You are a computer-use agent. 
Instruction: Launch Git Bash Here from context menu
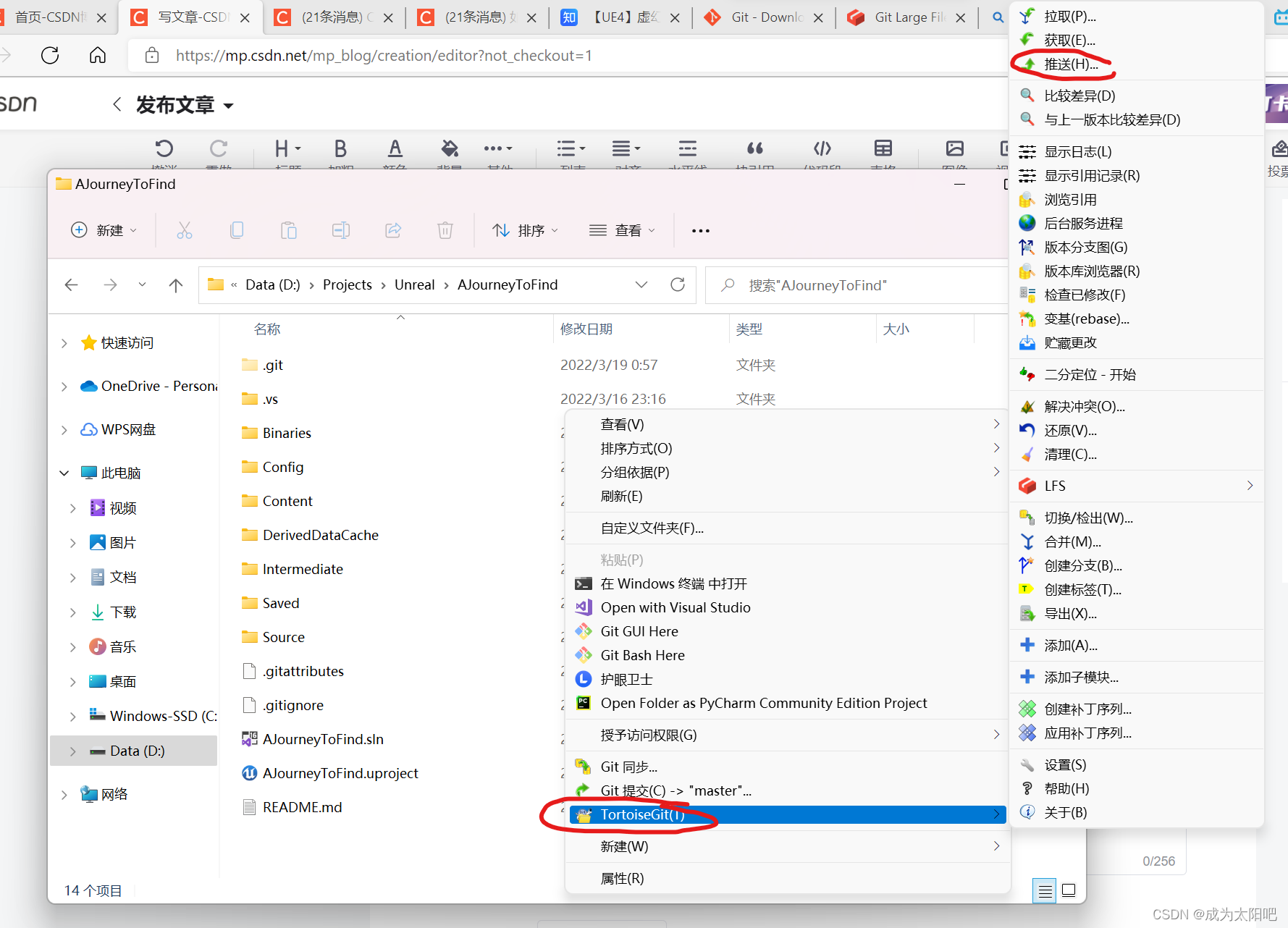point(641,655)
